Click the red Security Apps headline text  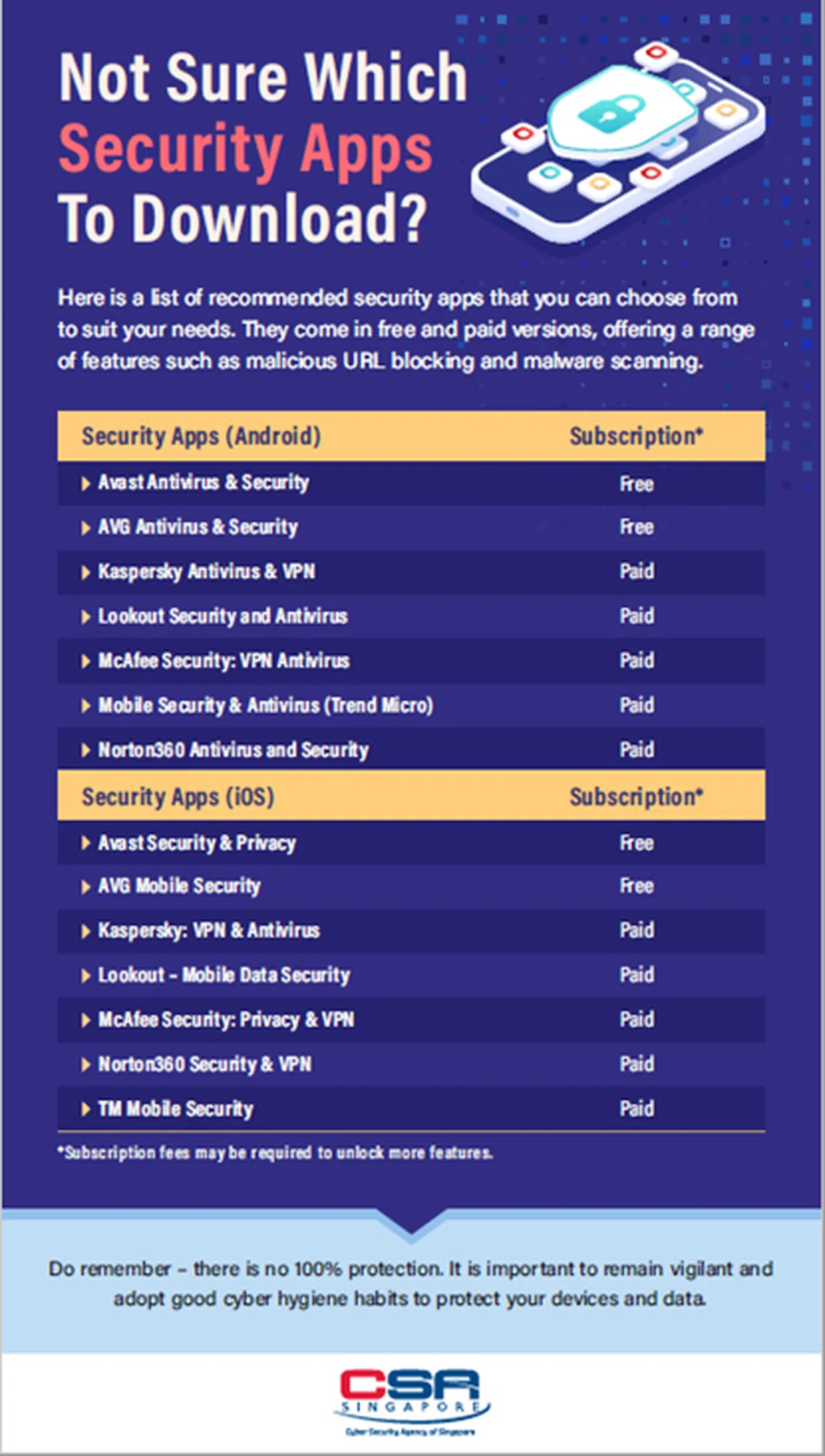245,148
